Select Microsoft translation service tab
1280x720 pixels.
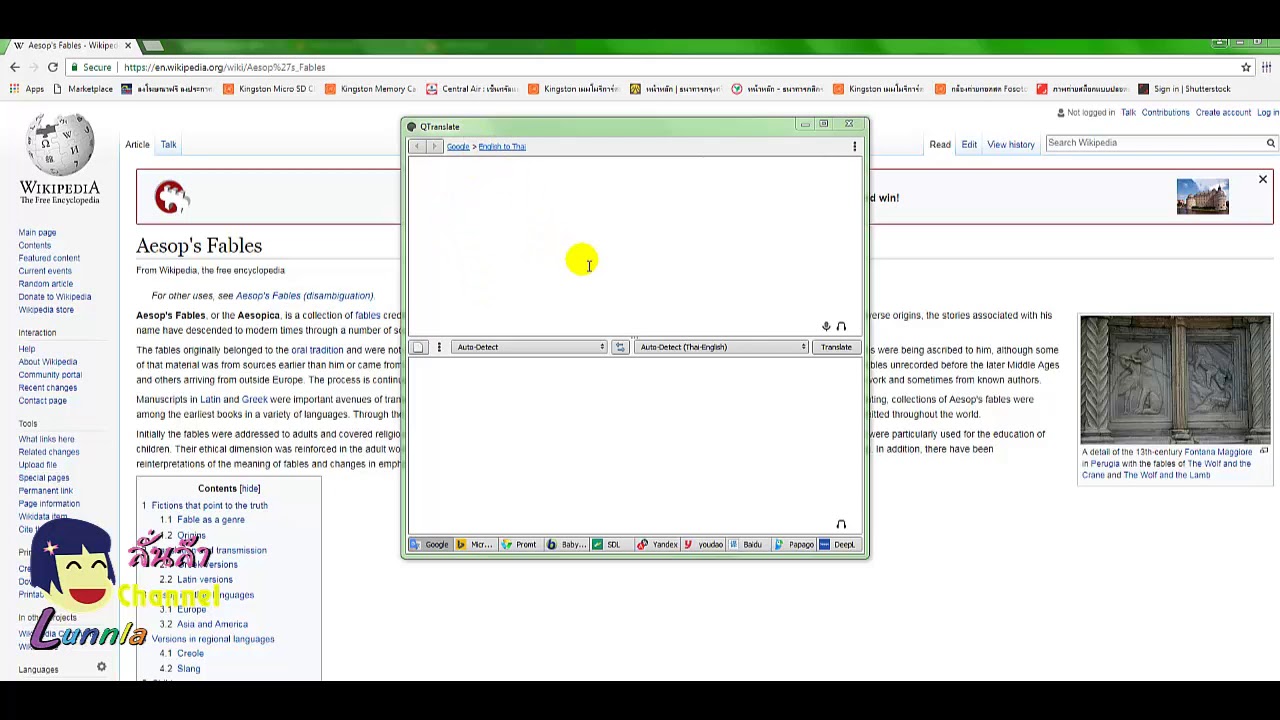coord(475,545)
